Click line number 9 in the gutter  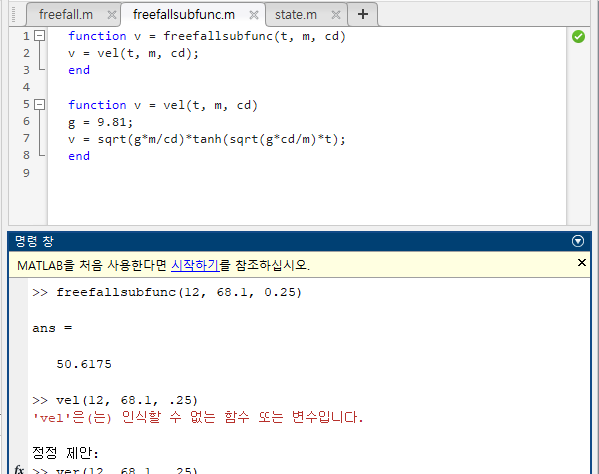pos(26,173)
